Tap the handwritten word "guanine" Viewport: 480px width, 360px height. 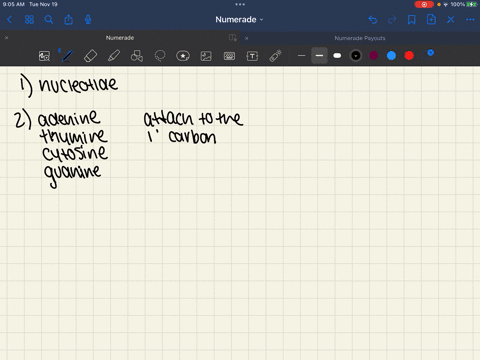pos(72,175)
